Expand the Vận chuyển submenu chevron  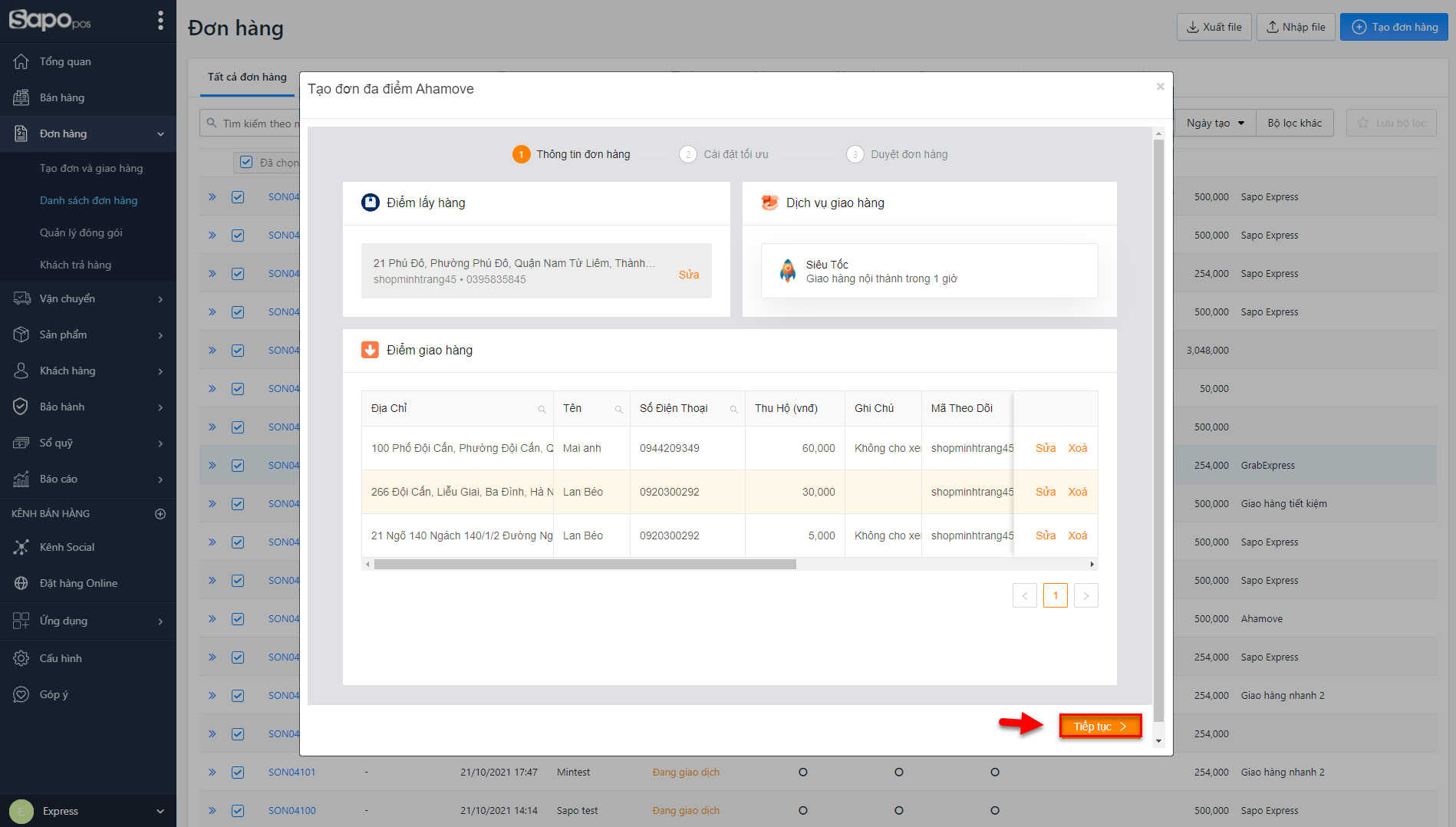click(x=160, y=298)
